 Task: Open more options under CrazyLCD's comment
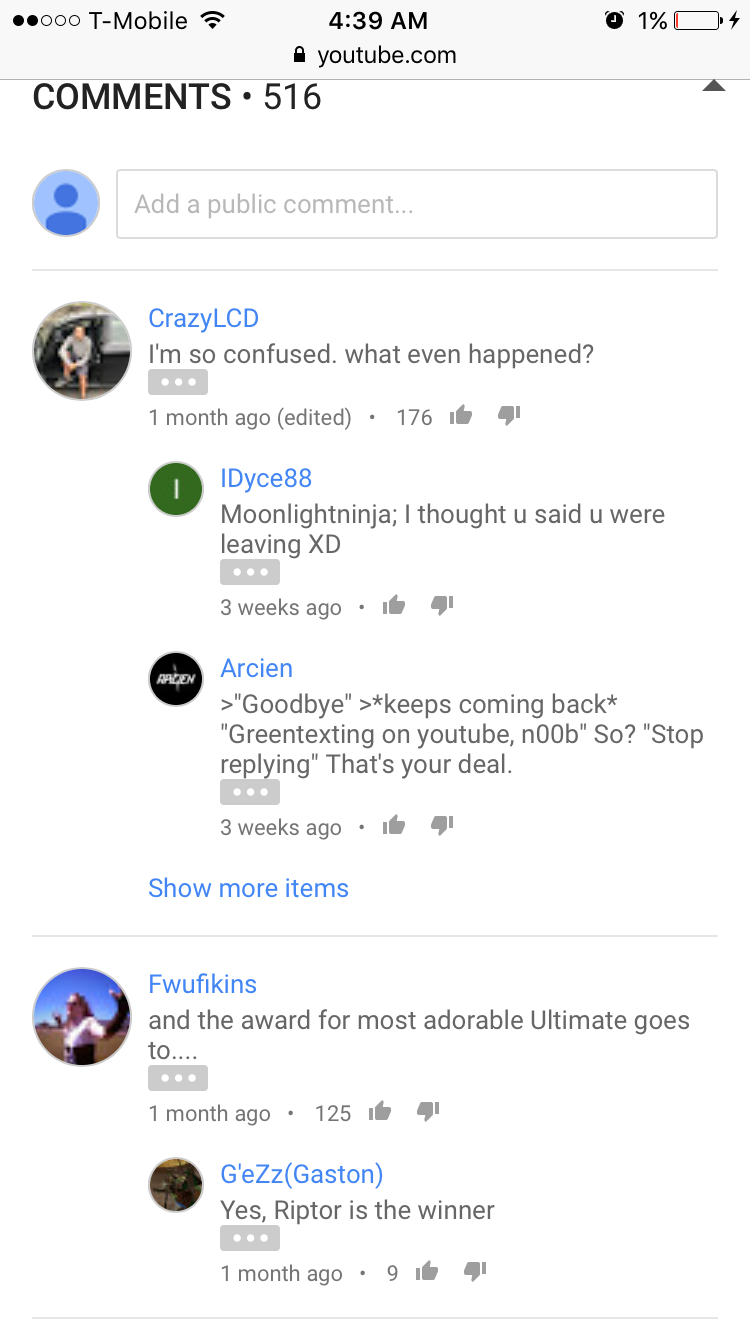pos(178,382)
